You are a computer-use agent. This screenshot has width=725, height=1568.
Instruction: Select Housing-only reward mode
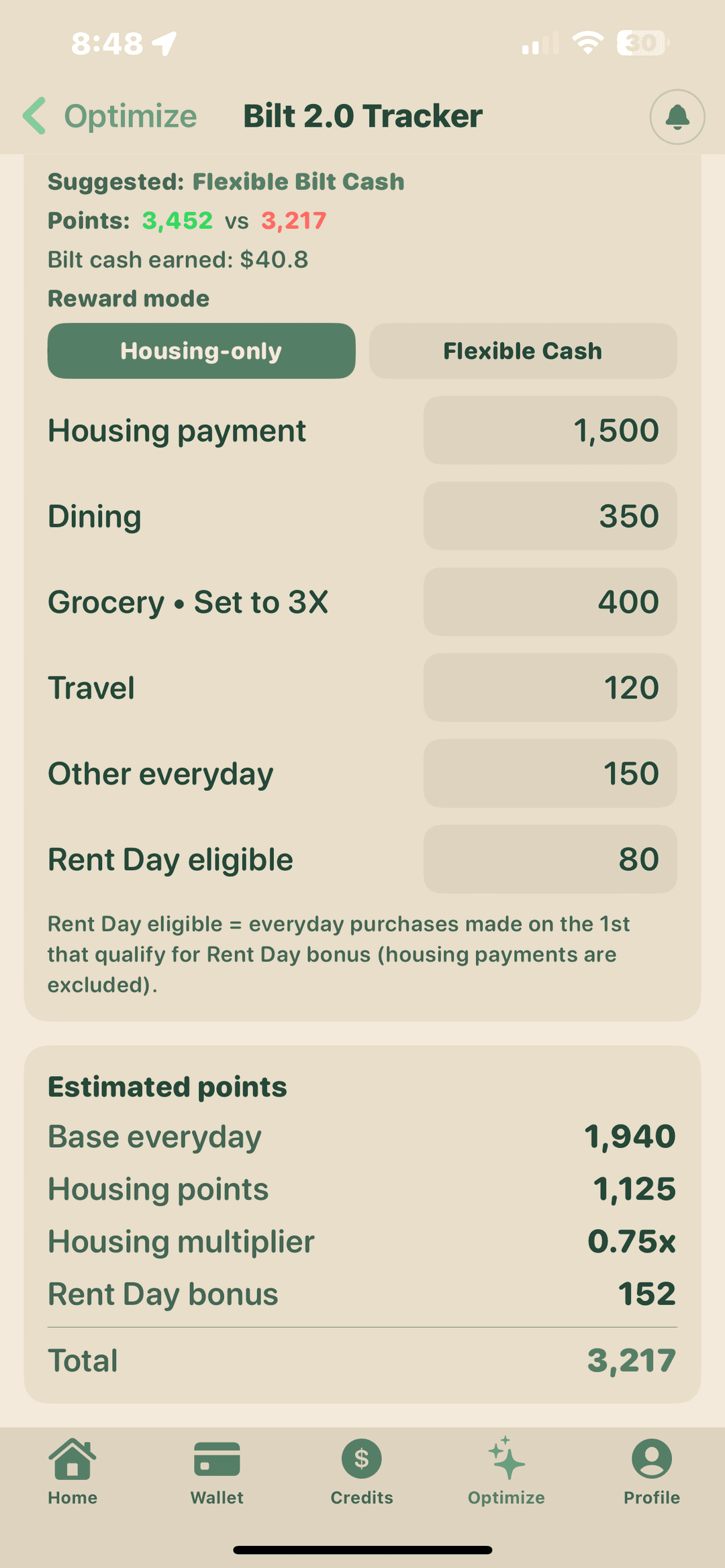pos(201,351)
